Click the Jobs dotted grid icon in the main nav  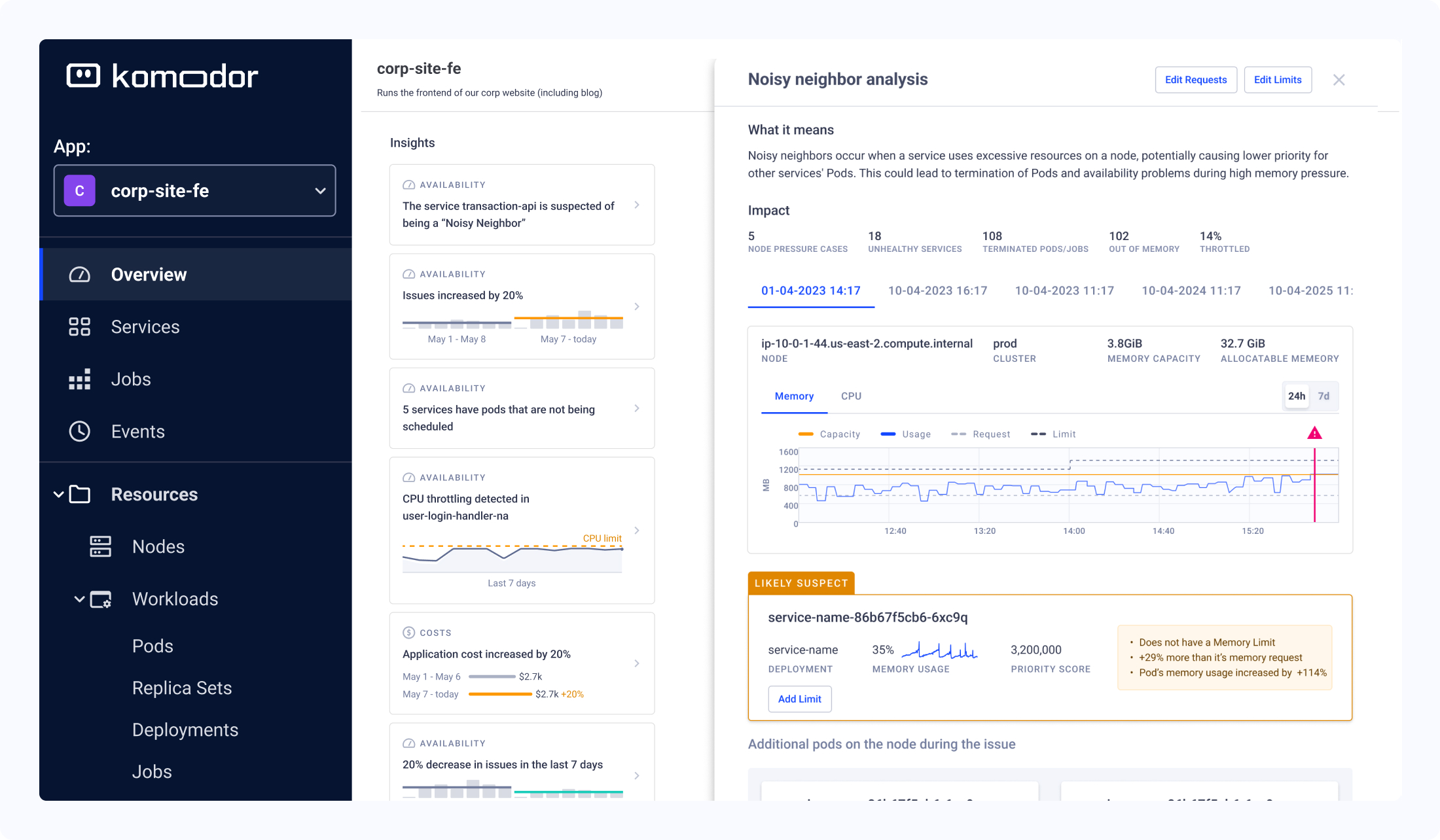(x=80, y=379)
